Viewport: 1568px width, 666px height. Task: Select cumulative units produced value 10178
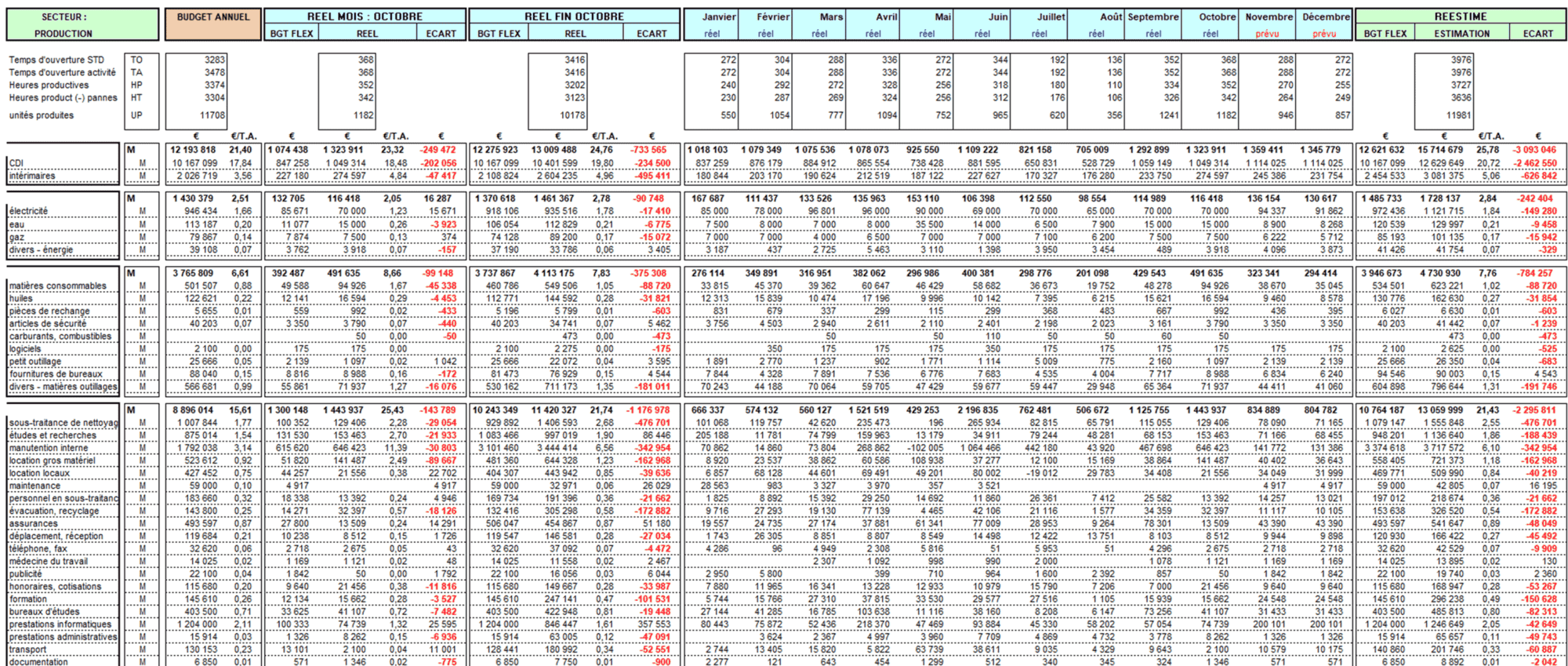coord(572,115)
